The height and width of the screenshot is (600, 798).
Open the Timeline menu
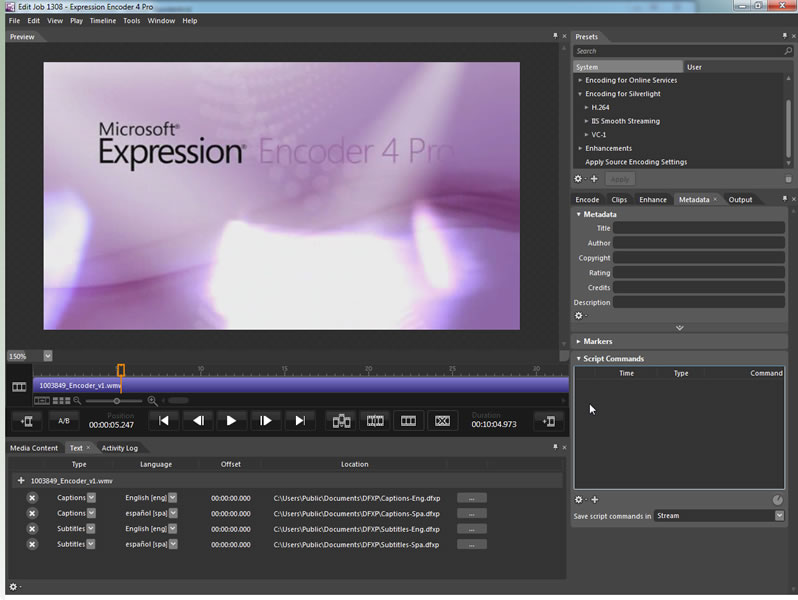103,21
